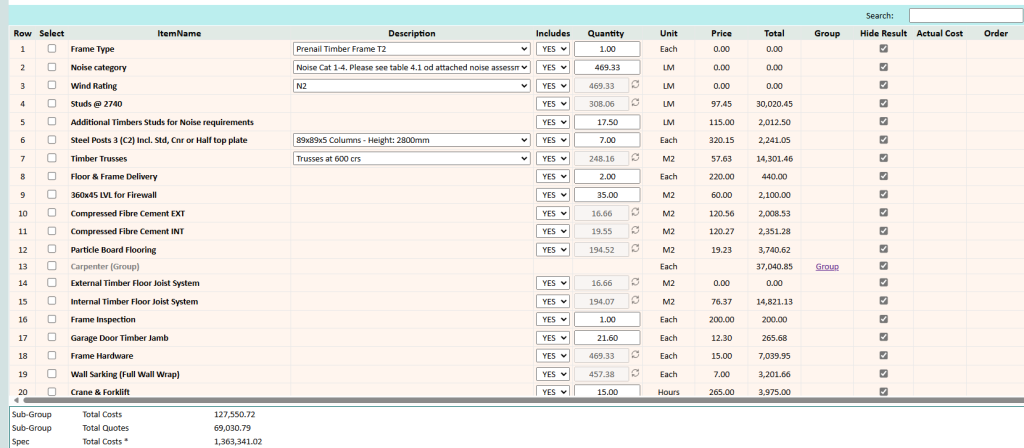Tick the Select checkbox for Frame Type
Viewport: 1024px width, 448px height.
click(x=52, y=49)
